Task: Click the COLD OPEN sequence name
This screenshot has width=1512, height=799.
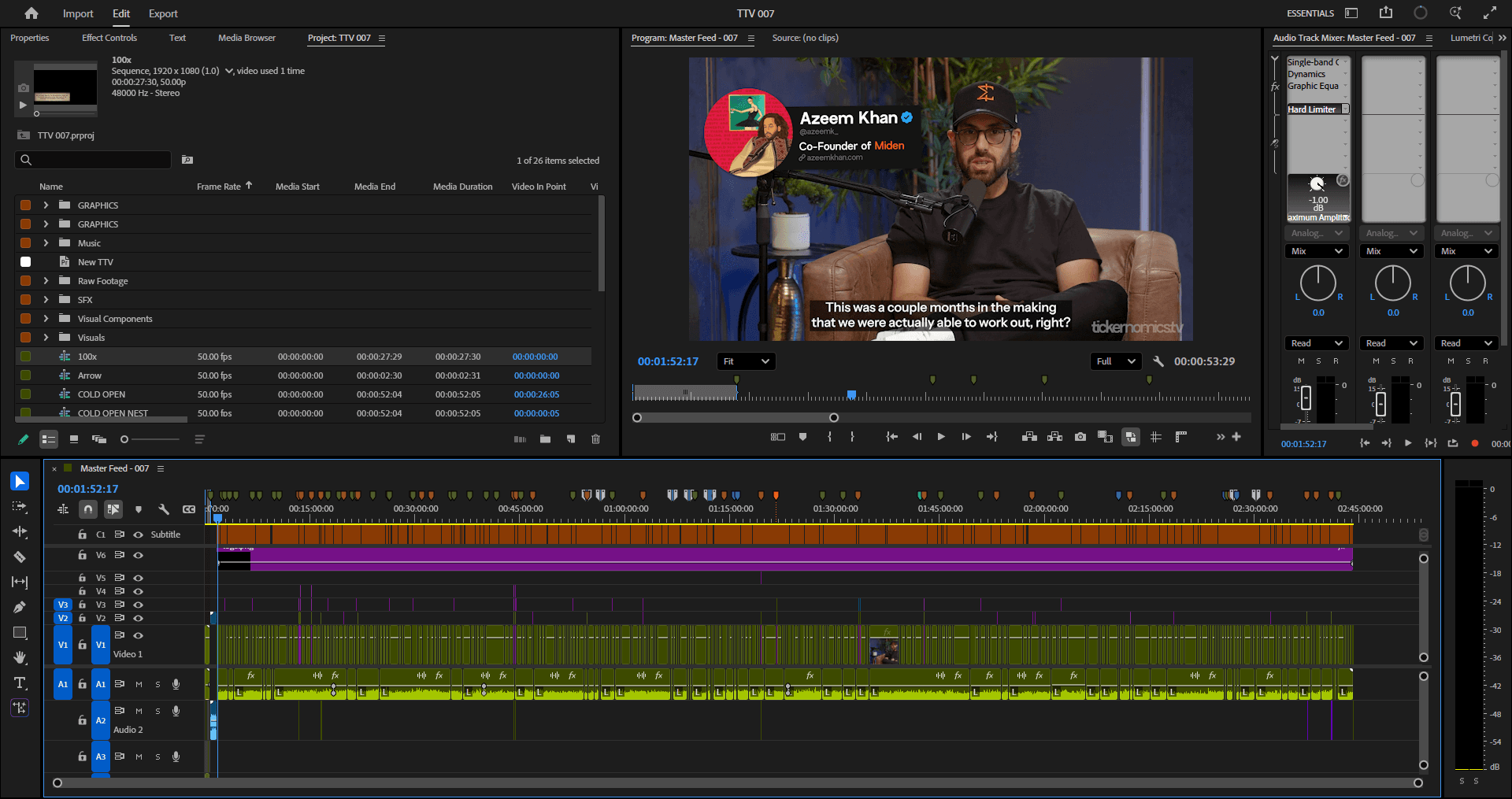Action: point(102,394)
